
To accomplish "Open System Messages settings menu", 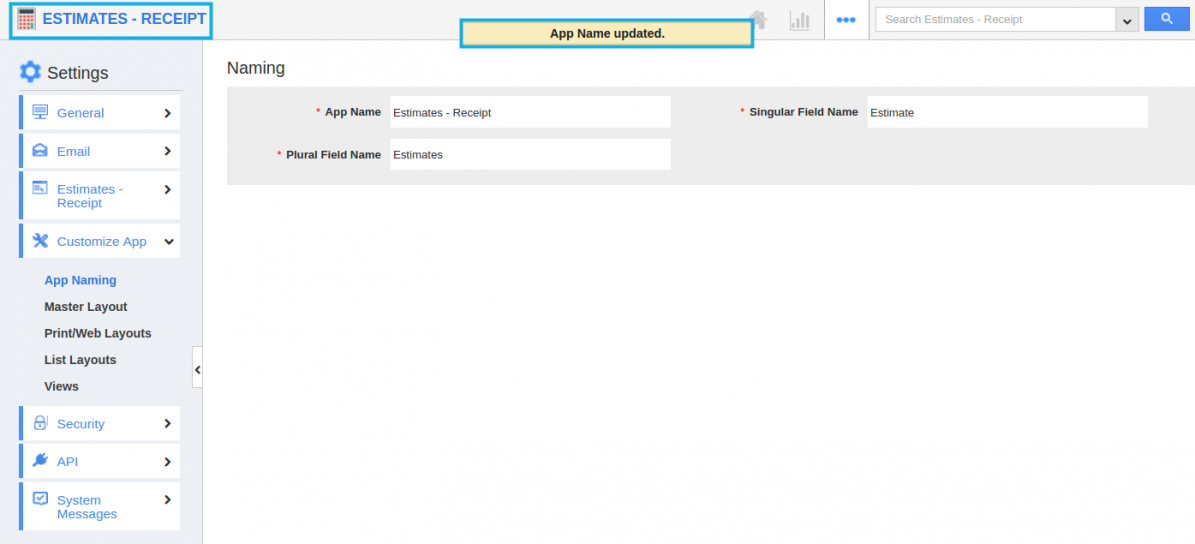I will [x=100, y=506].
